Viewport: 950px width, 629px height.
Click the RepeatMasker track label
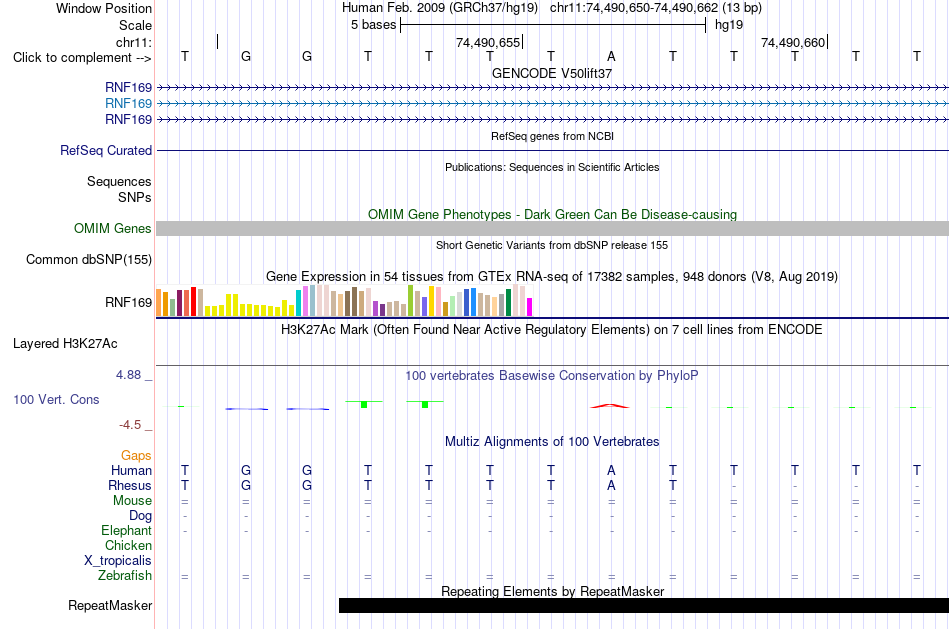coord(110,605)
